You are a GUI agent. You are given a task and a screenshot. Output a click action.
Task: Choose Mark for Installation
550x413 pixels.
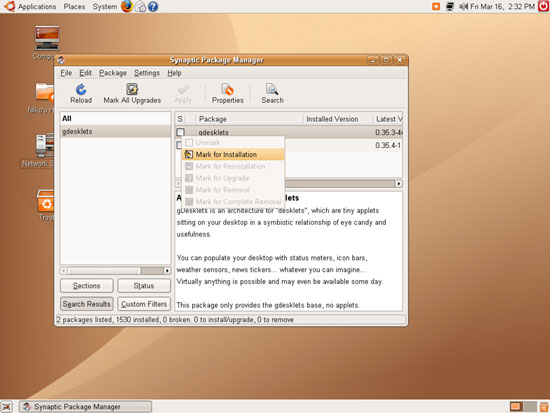[233, 154]
